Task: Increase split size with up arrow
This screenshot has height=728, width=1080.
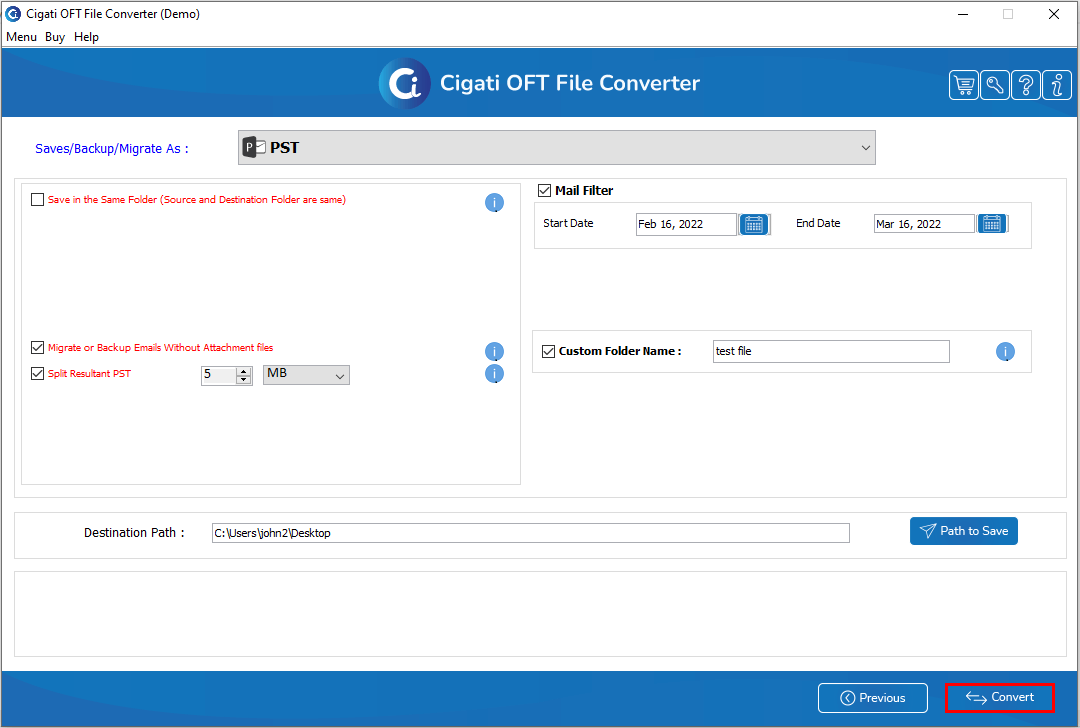Action: click(244, 371)
